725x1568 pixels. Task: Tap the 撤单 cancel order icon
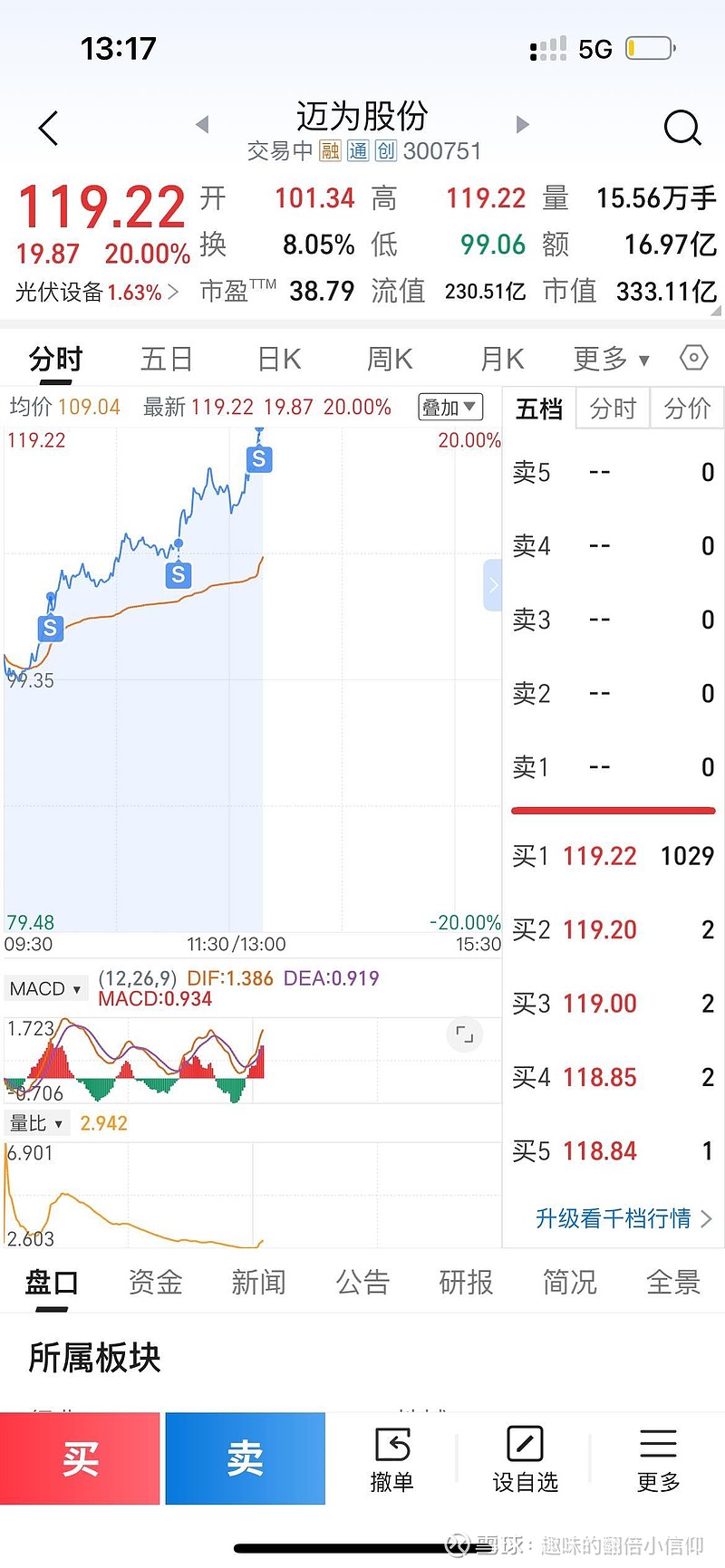392,1457
